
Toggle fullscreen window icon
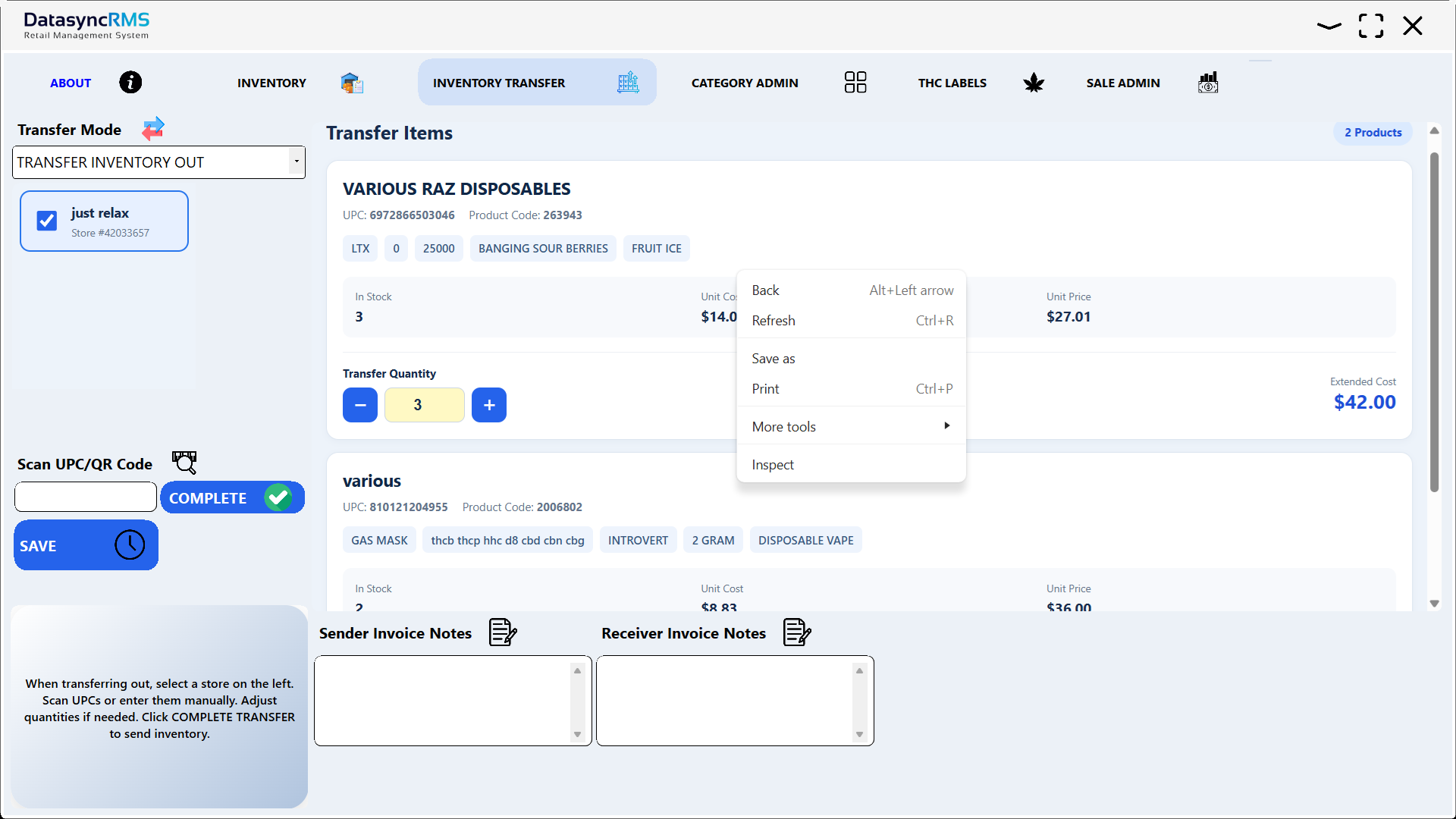tap(1371, 26)
